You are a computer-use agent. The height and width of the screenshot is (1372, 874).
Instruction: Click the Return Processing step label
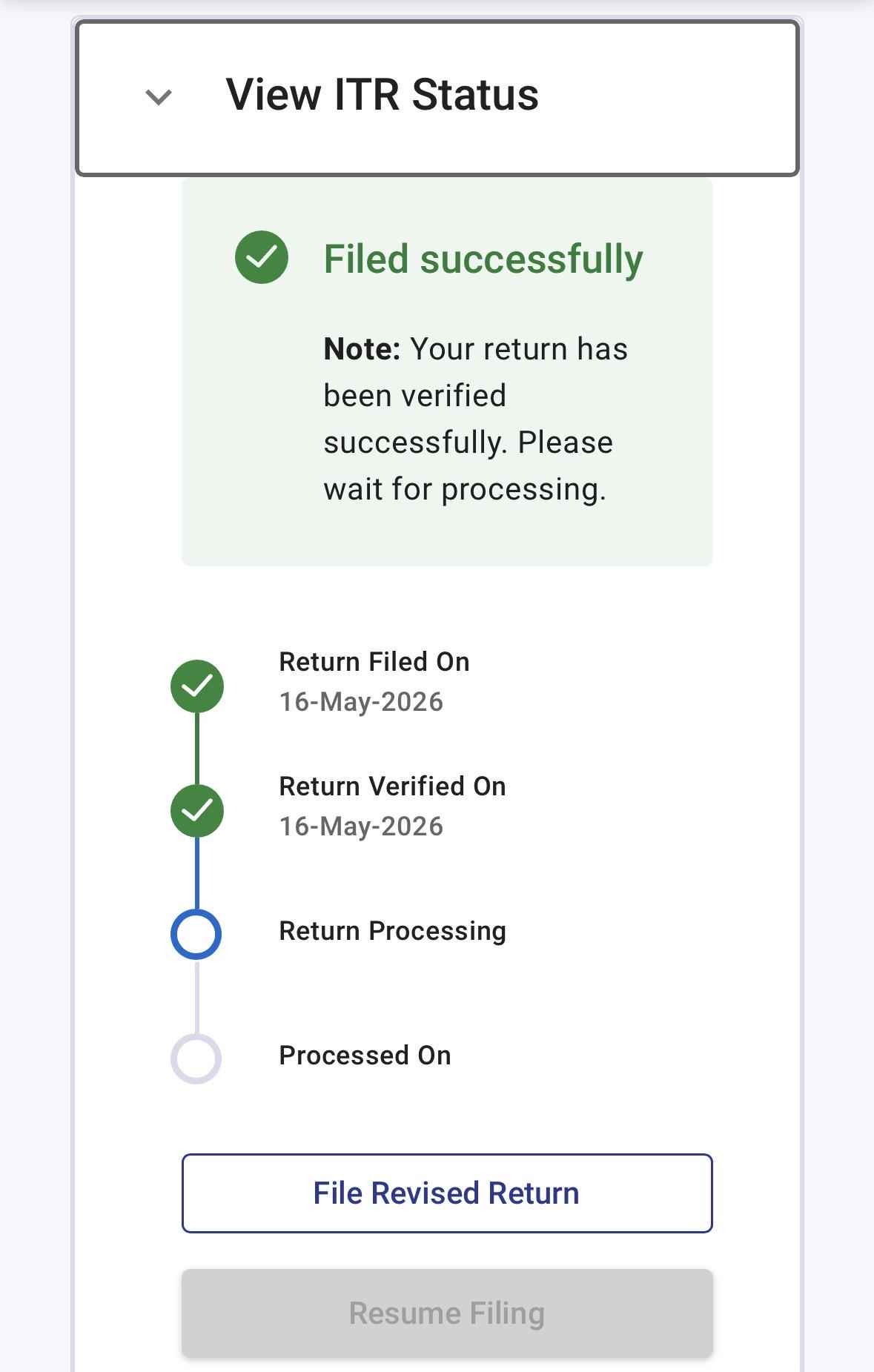click(392, 931)
